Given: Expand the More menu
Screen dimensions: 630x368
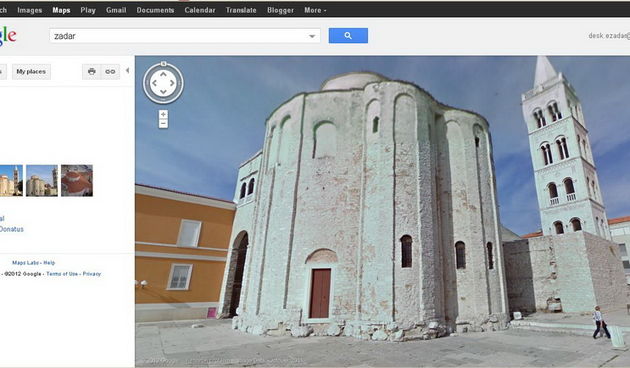Looking at the screenshot, I should pyautogui.click(x=315, y=10).
